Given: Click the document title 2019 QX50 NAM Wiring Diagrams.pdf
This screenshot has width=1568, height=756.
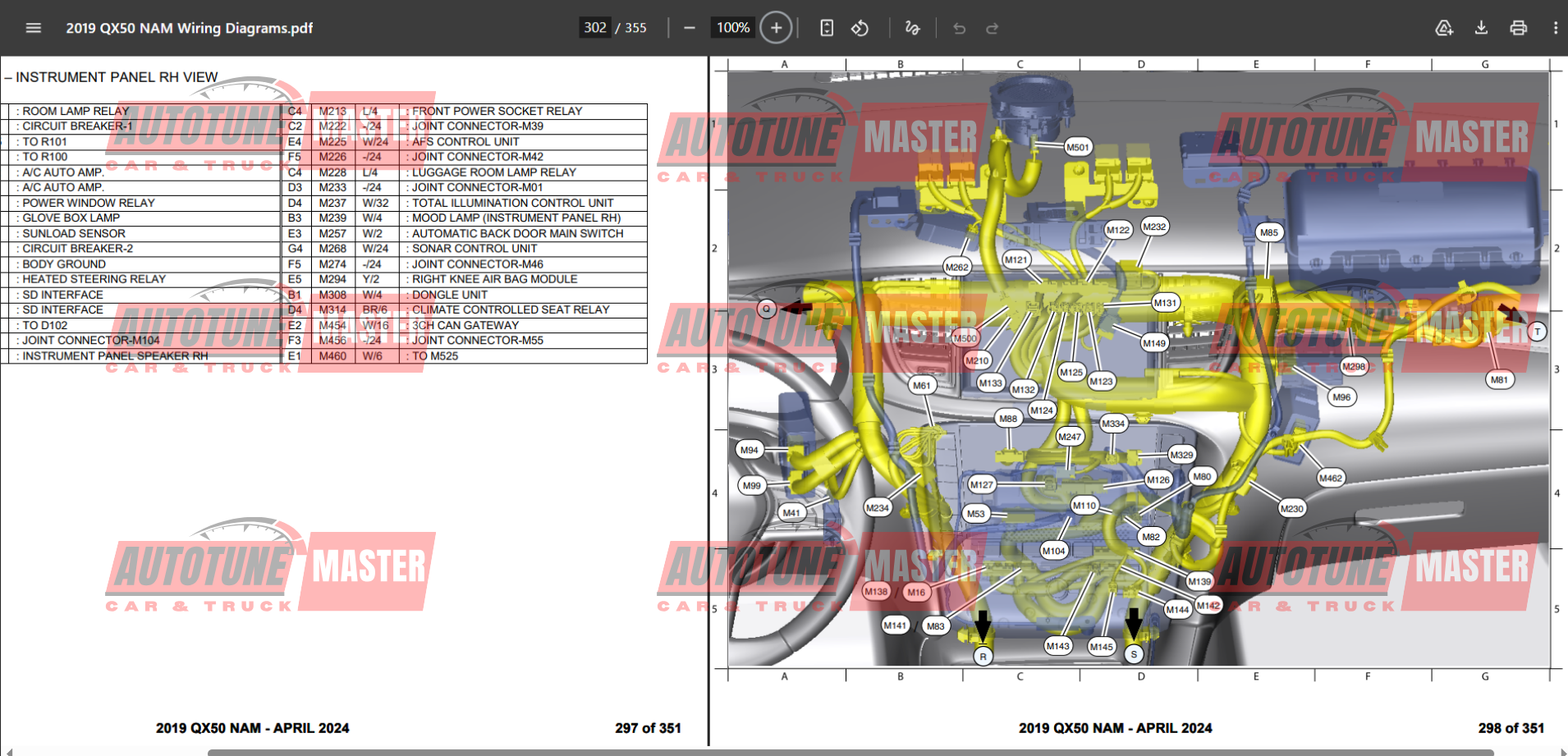Looking at the screenshot, I should (189, 28).
